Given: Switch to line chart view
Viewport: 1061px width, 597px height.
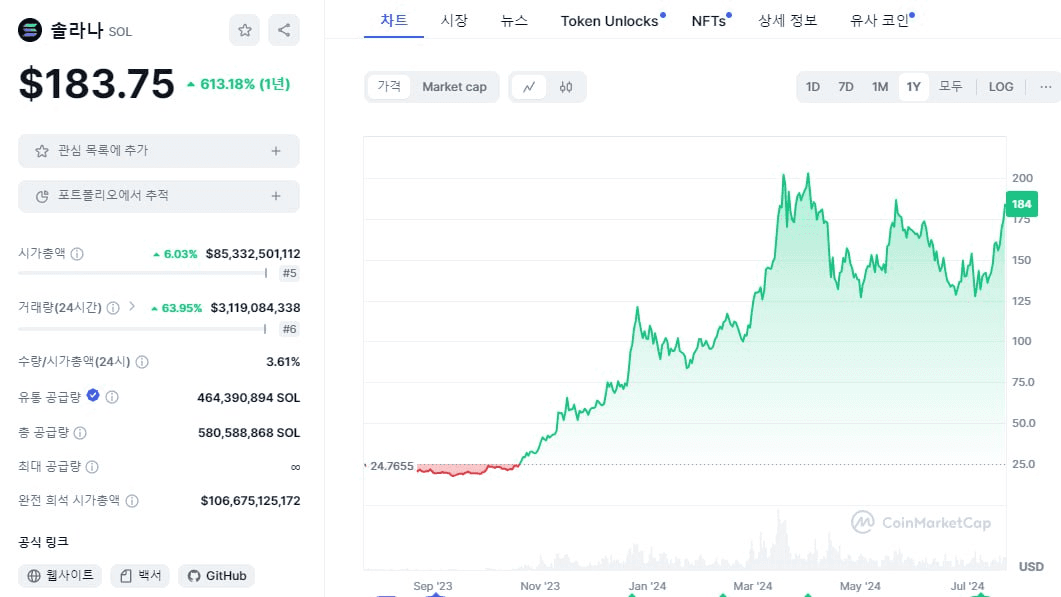Looking at the screenshot, I should click(x=529, y=87).
